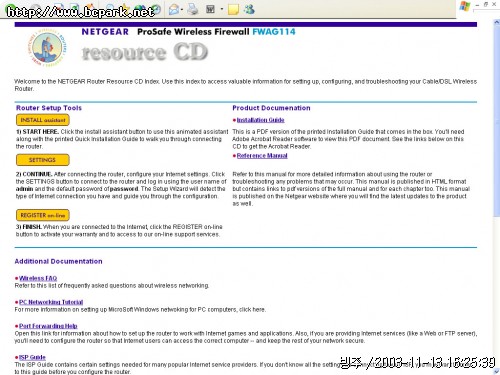Click the 'NETGEAR' brand text
The width and height of the screenshot is (500, 375).
click(x=105, y=32)
